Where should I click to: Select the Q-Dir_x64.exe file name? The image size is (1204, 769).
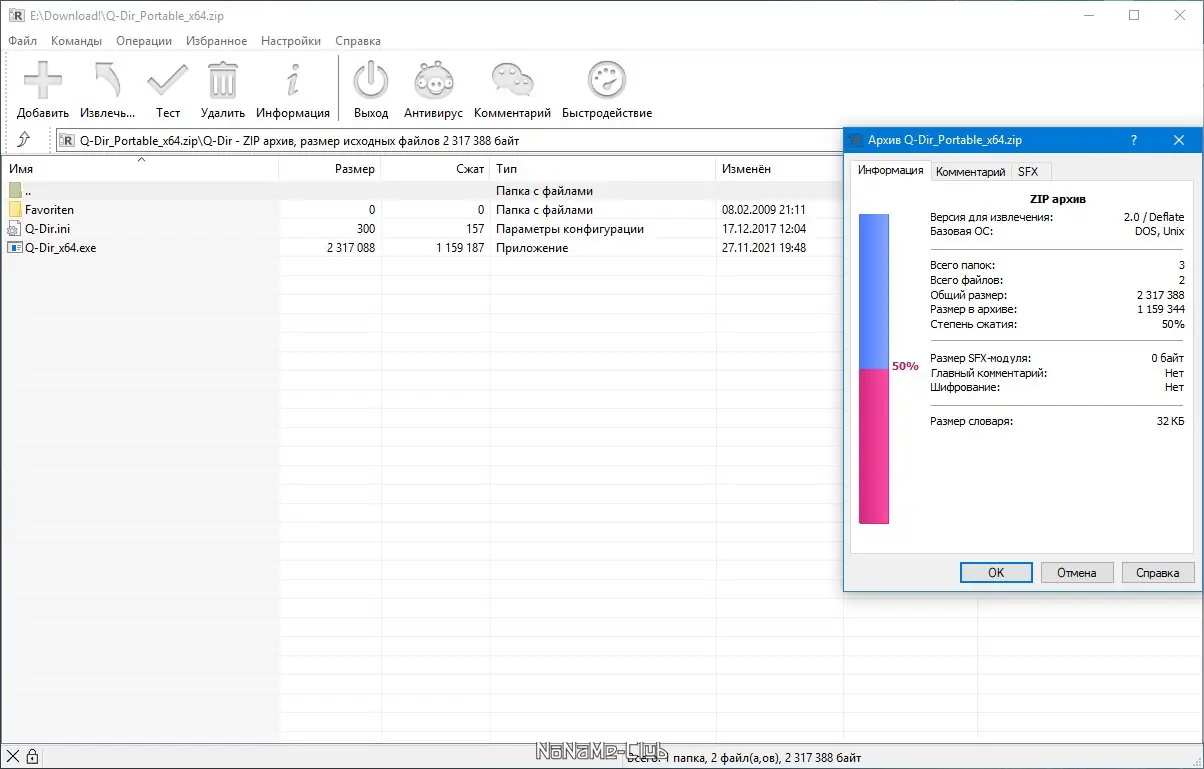60,248
